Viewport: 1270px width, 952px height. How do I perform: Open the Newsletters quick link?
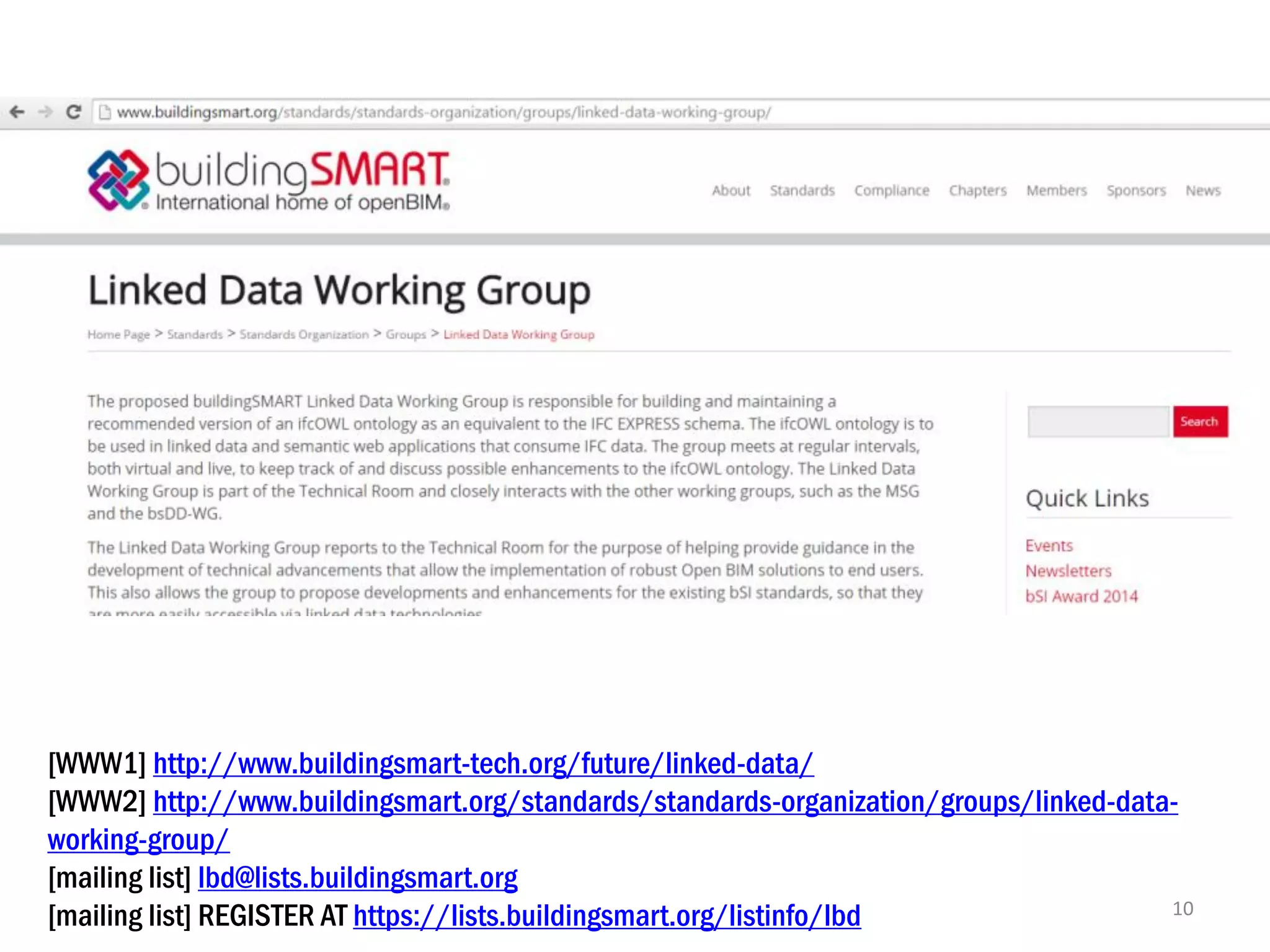point(1068,571)
